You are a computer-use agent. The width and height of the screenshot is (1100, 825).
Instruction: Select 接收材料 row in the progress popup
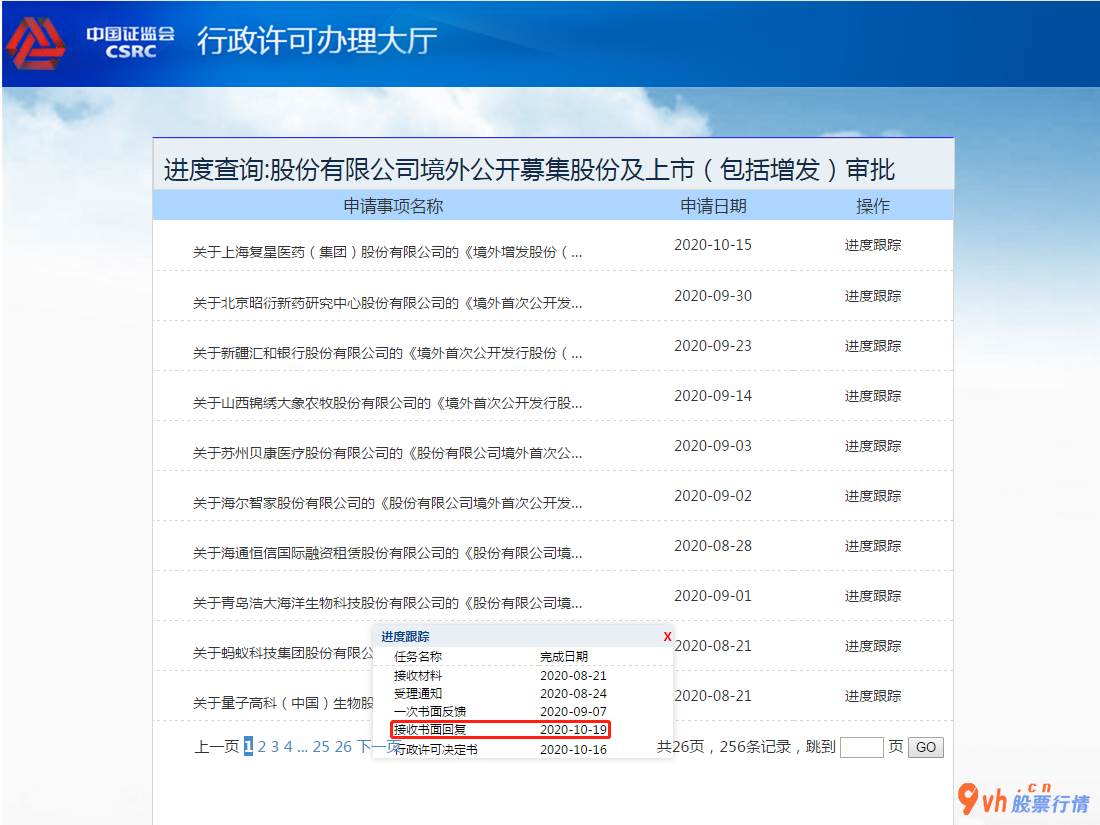point(500,676)
